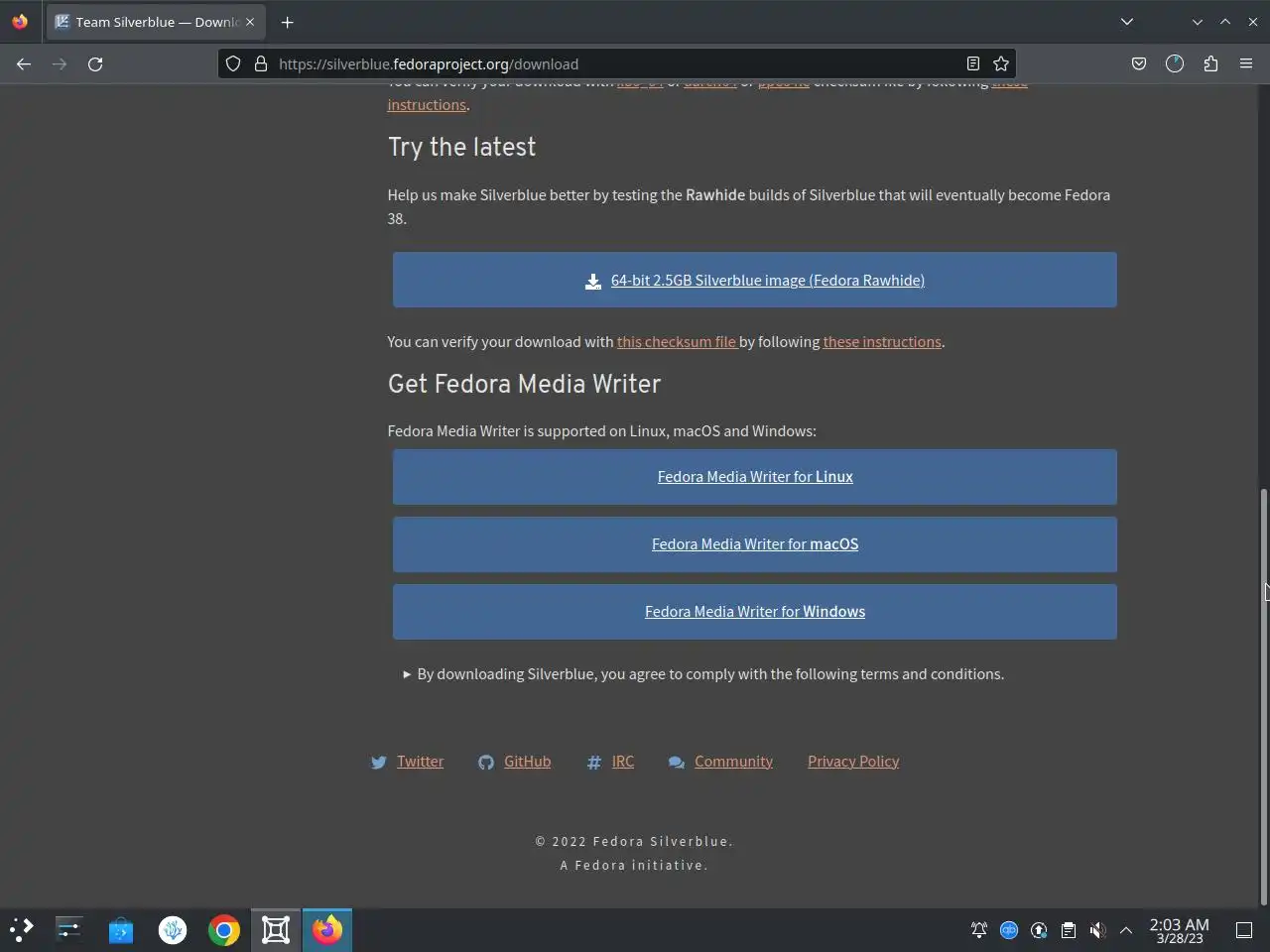This screenshot has height=952, width=1270.
Task: Open the Community footer link
Action: (x=733, y=762)
